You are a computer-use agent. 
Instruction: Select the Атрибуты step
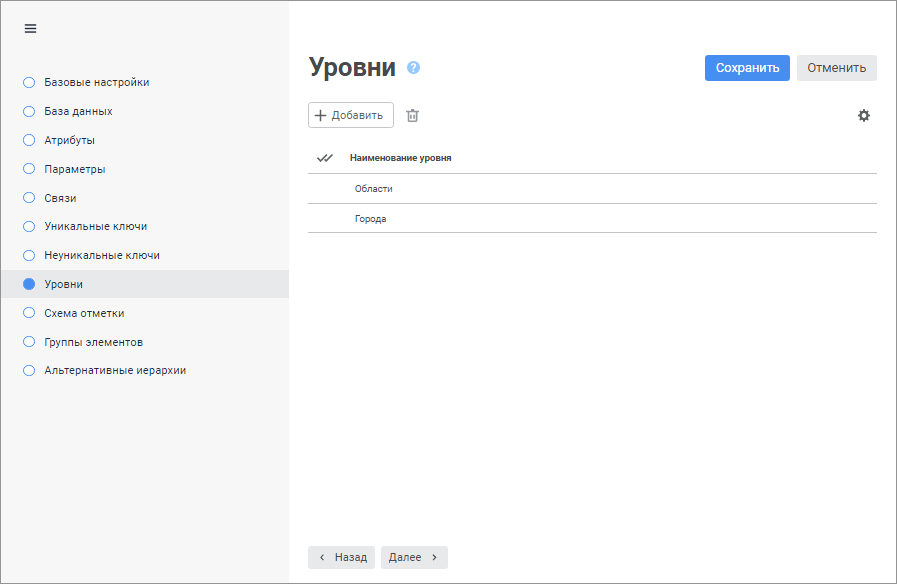click(x=70, y=140)
